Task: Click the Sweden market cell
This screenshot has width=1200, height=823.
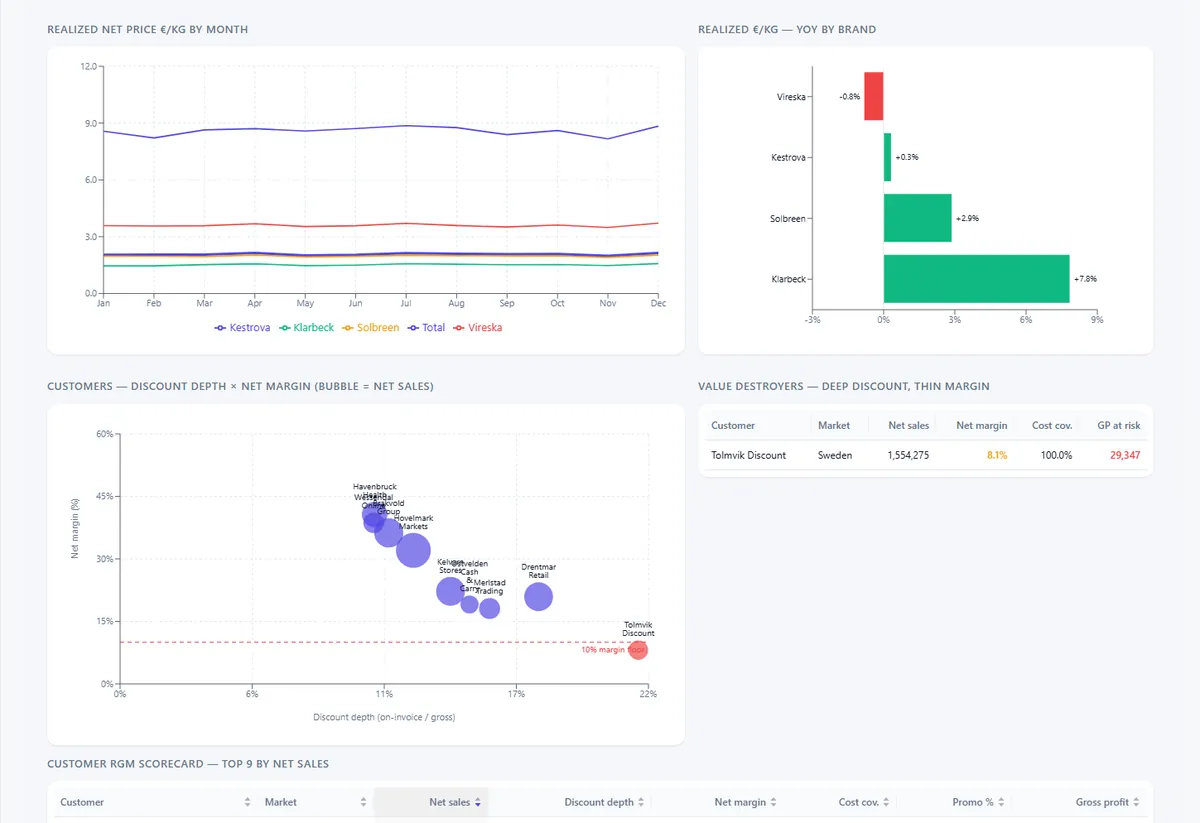Action: 835,455
